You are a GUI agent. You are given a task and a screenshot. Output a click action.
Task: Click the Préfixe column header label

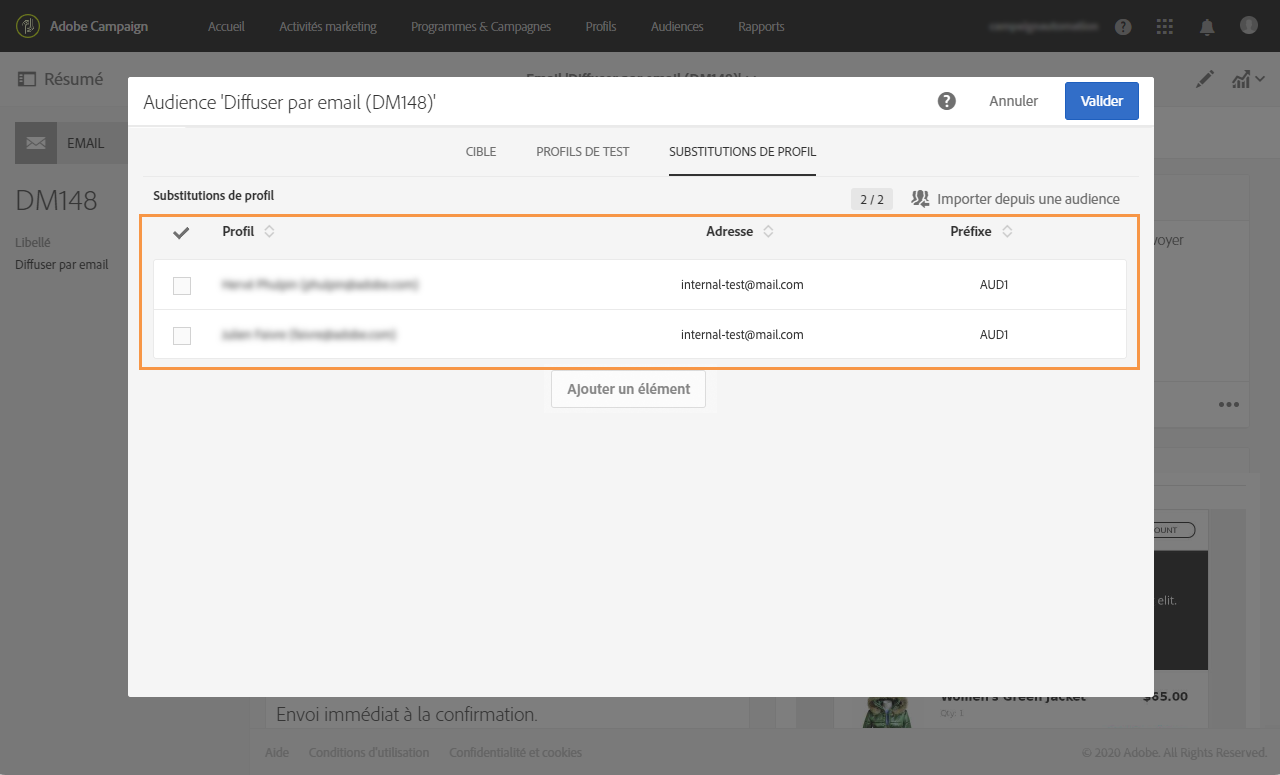(971, 232)
